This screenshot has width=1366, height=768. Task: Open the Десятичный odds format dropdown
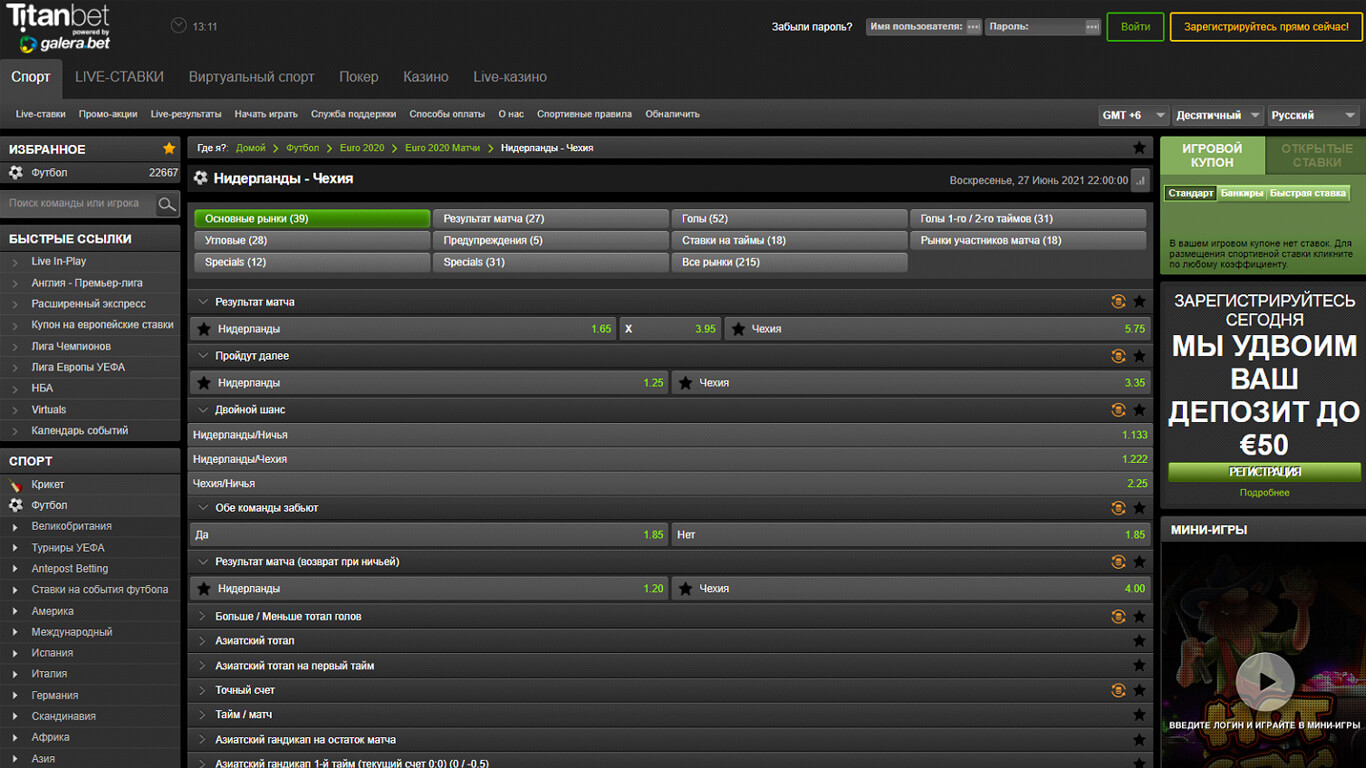pos(1217,115)
